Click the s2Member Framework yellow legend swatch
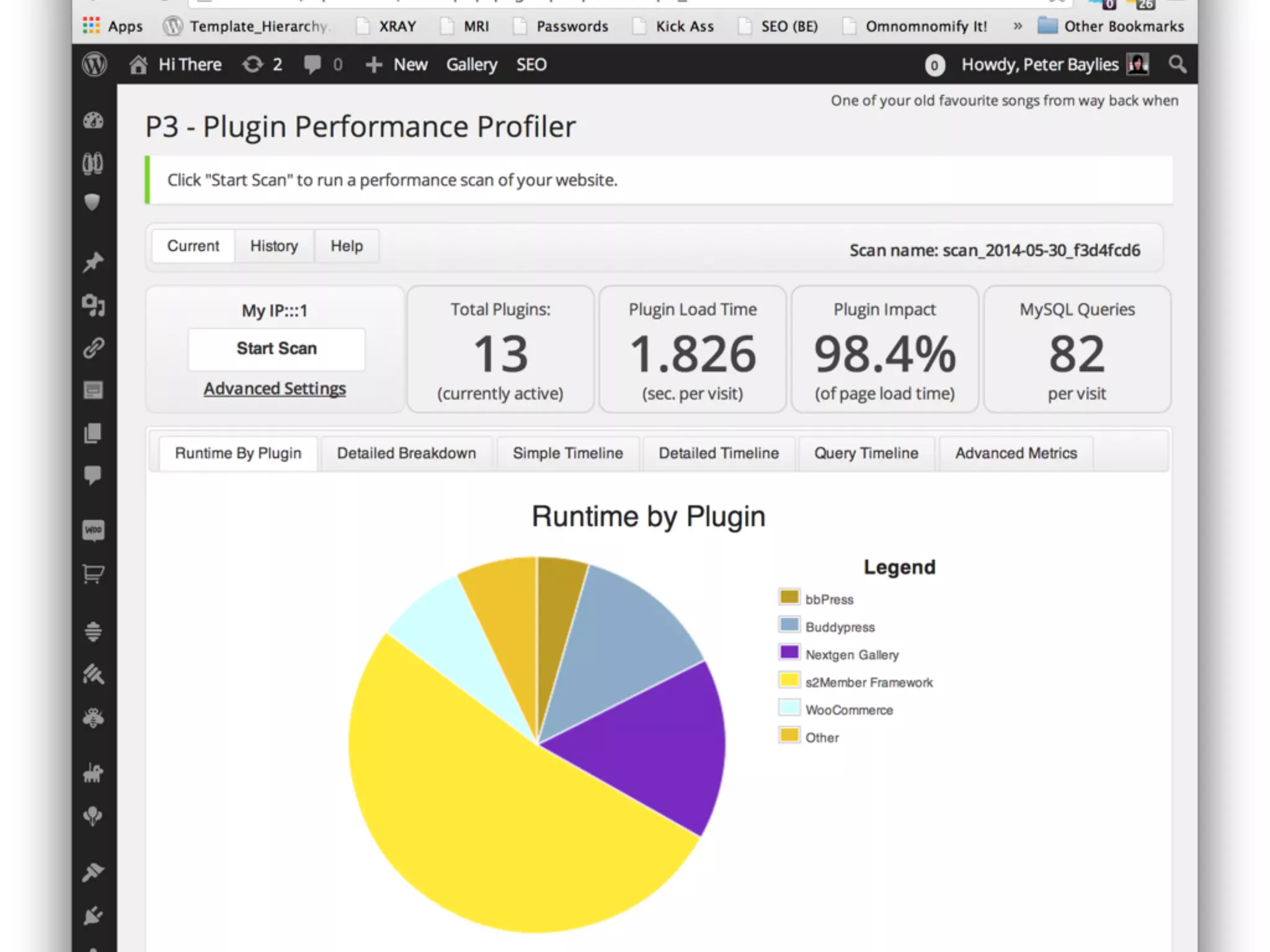The width and height of the screenshot is (1270, 952). [x=789, y=680]
